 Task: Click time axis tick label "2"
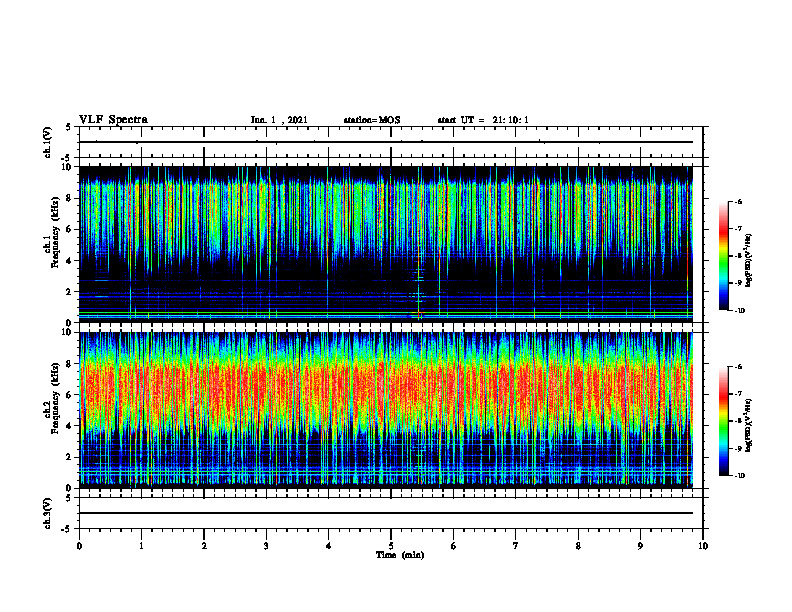point(204,546)
